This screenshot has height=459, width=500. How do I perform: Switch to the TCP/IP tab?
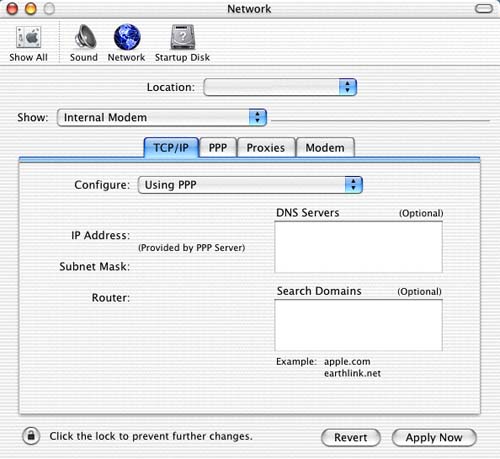tap(171, 147)
